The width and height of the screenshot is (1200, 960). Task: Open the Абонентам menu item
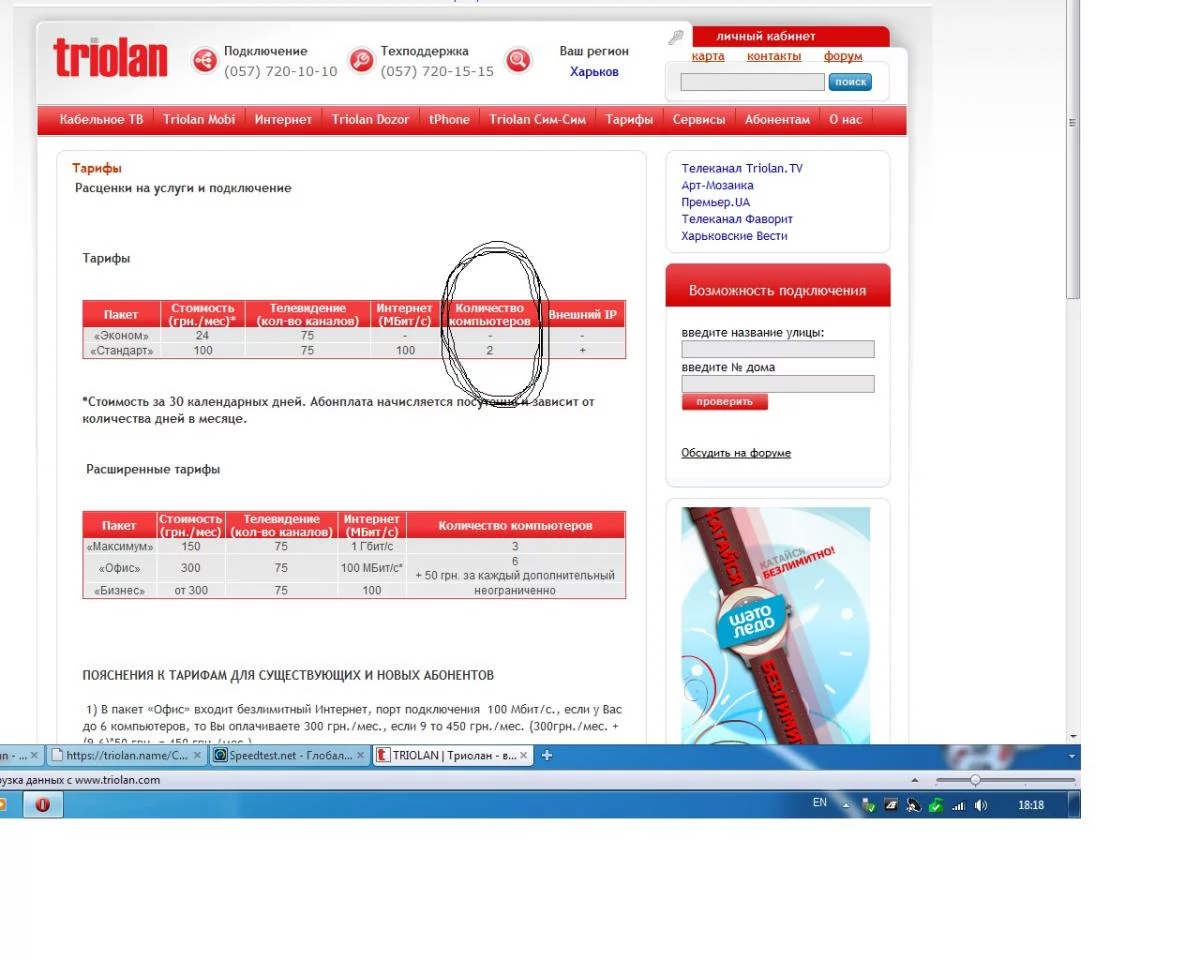[x=777, y=119]
